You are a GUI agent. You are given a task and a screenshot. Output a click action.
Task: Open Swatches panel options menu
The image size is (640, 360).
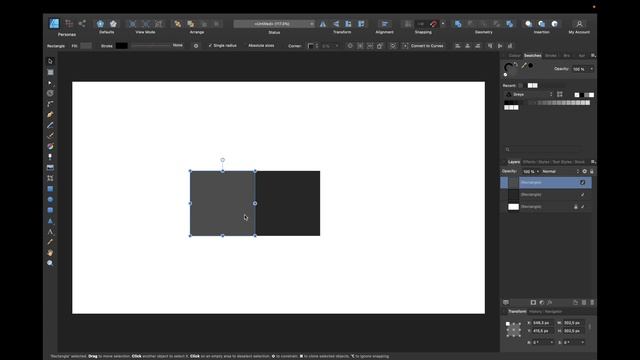click(593, 56)
